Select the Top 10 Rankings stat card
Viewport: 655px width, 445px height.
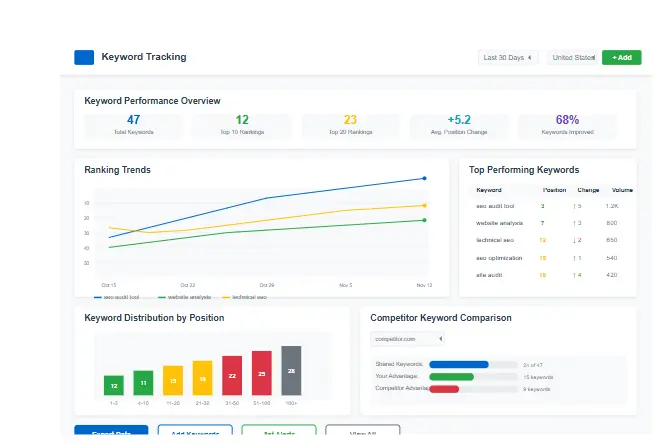tap(242, 125)
